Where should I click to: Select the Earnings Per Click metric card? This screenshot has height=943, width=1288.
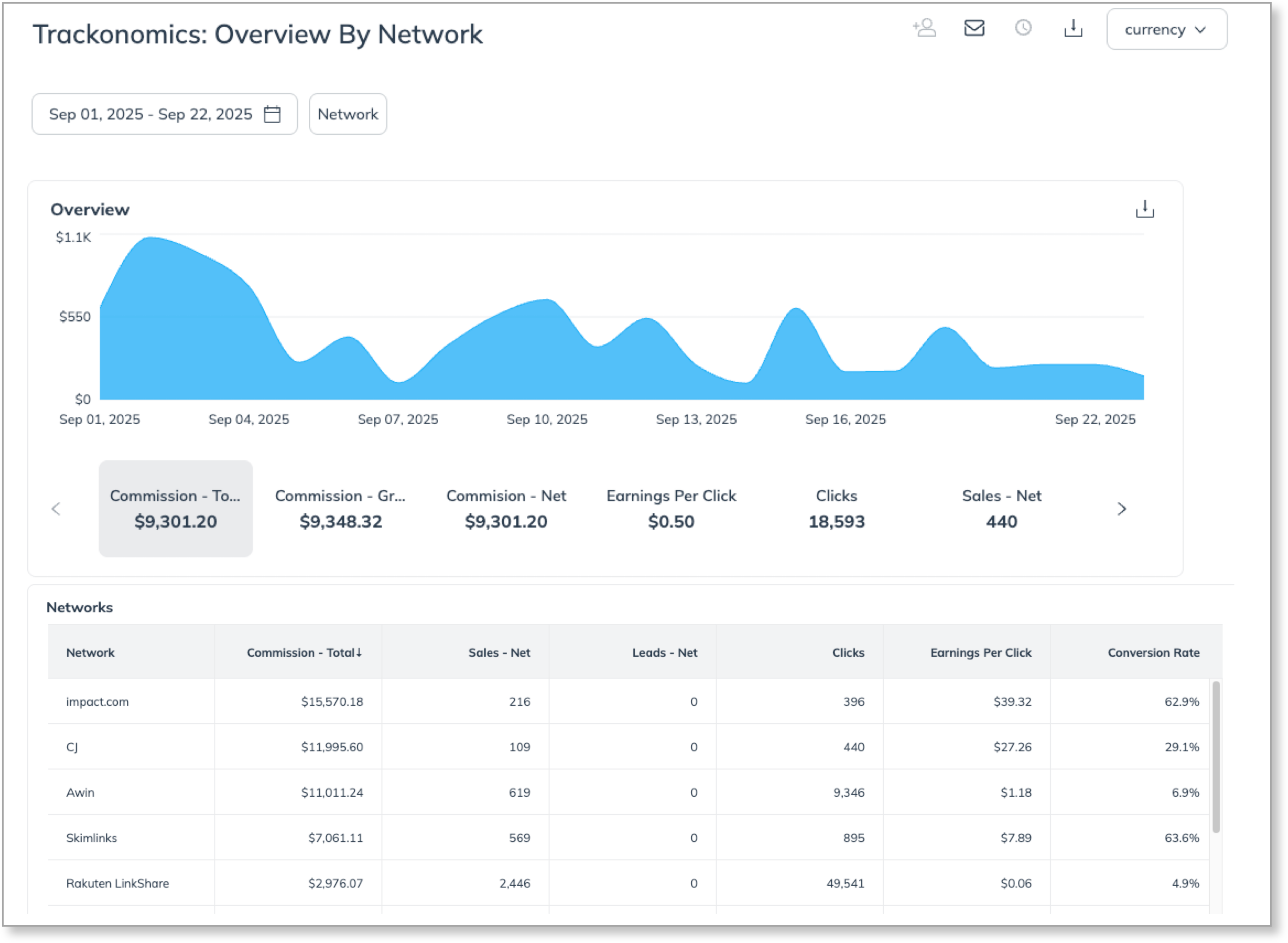pos(671,508)
